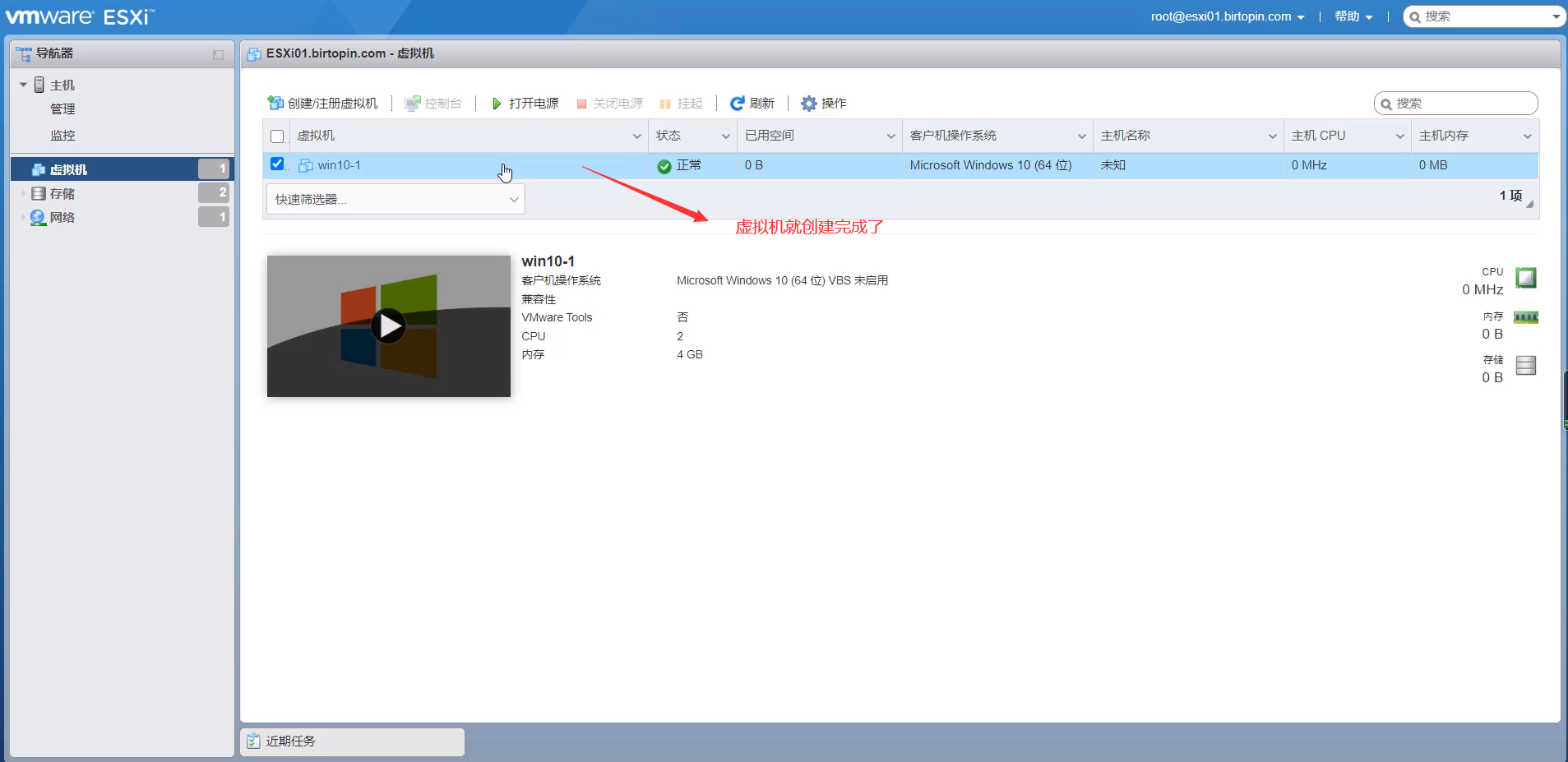The width and height of the screenshot is (1568, 762).
Task: Click the VMware ESXi logo
Action: pyautogui.click(x=80, y=16)
